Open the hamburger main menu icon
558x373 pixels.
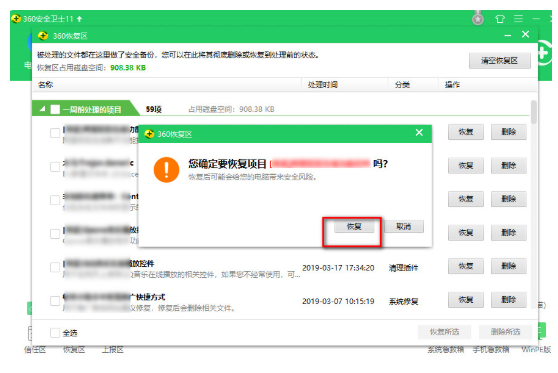click(x=518, y=18)
